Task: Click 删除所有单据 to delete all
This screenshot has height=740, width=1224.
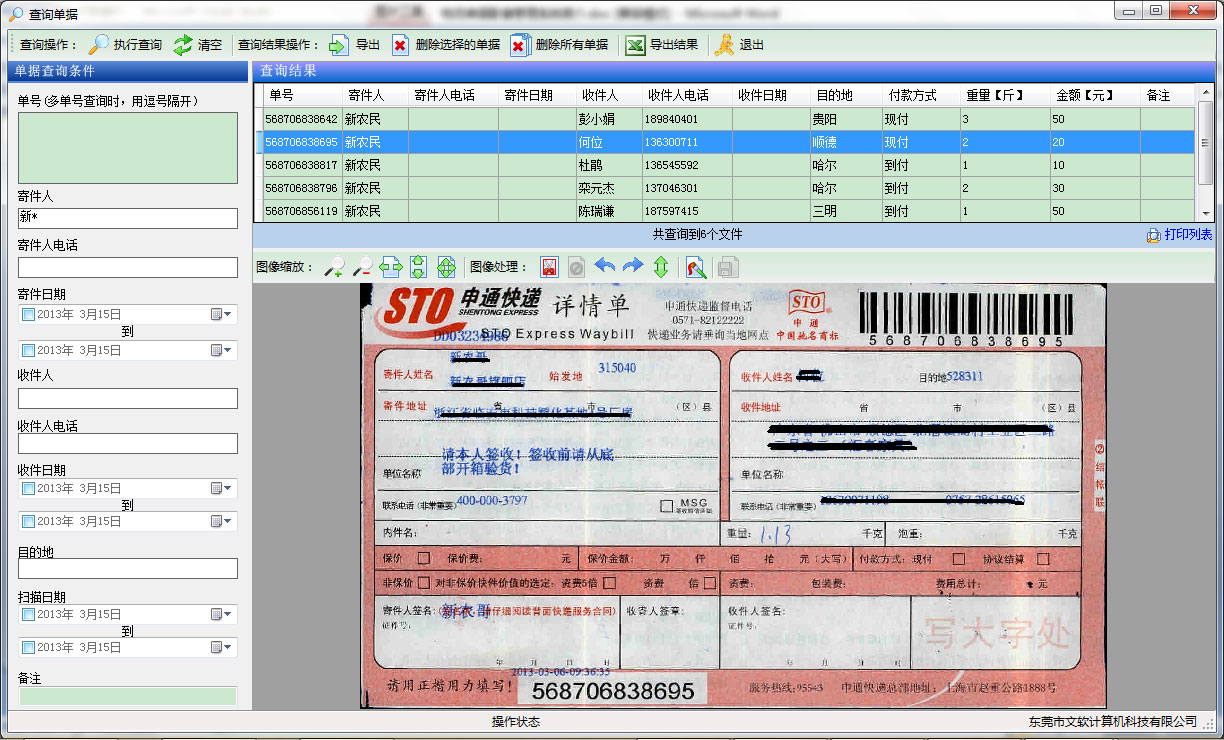Action: pyautogui.click(x=559, y=45)
